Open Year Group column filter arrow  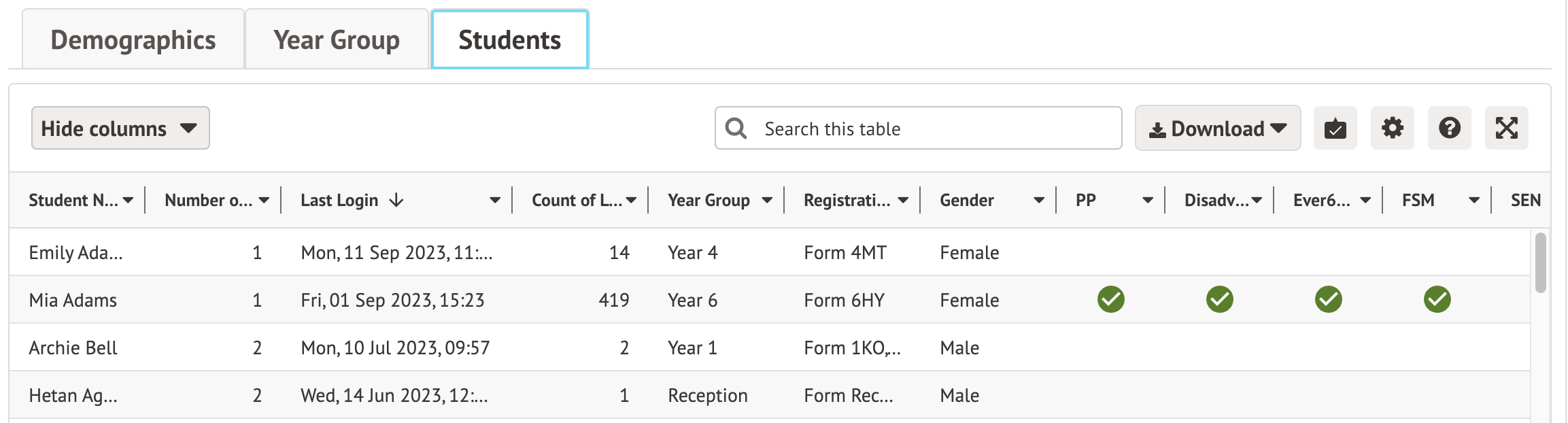click(x=767, y=200)
